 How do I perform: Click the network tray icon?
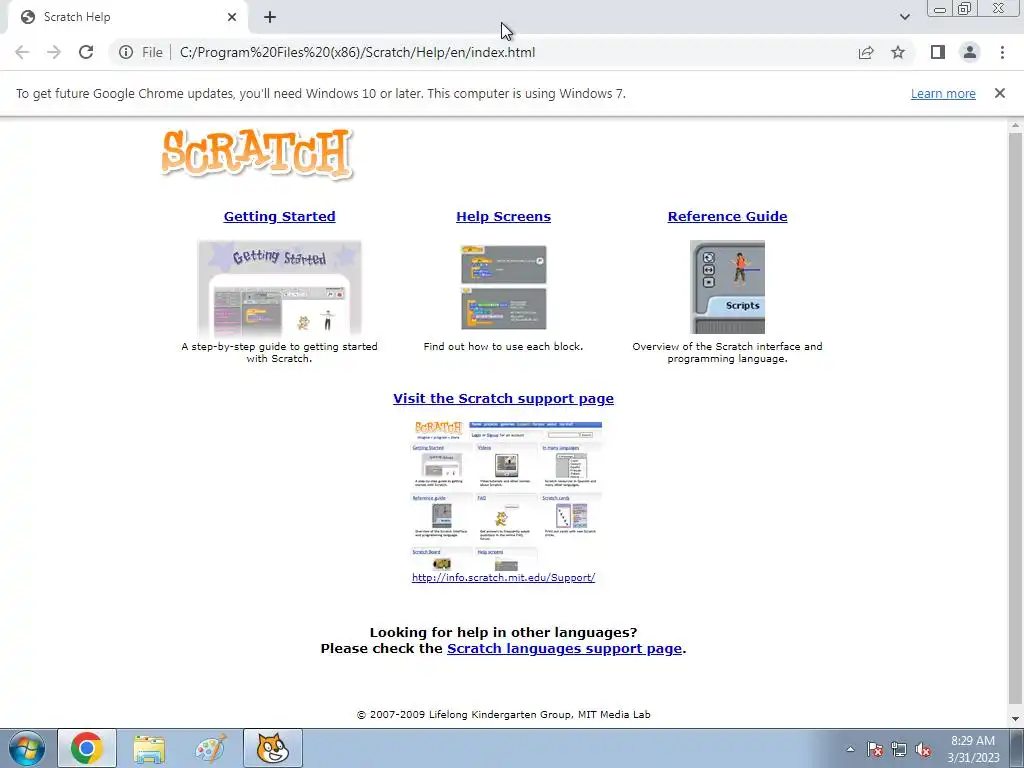(899, 749)
